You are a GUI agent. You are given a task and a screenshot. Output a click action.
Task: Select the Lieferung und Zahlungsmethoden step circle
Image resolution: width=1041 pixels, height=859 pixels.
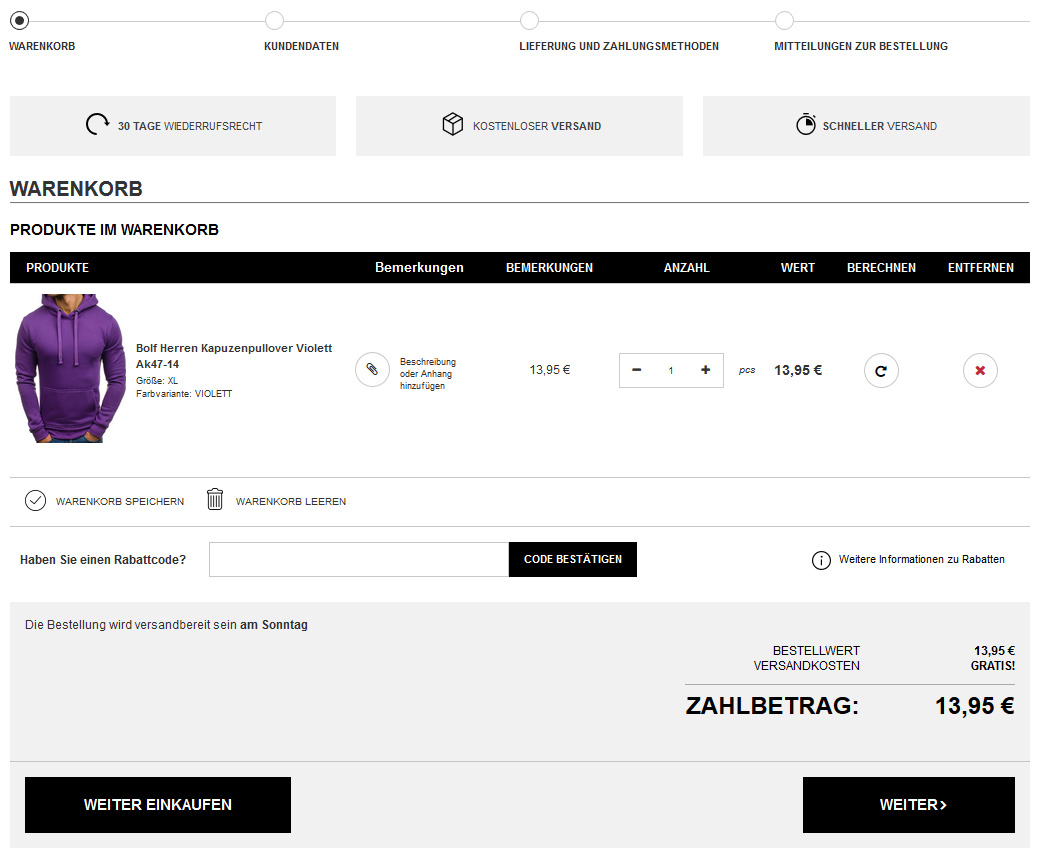[530, 21]
